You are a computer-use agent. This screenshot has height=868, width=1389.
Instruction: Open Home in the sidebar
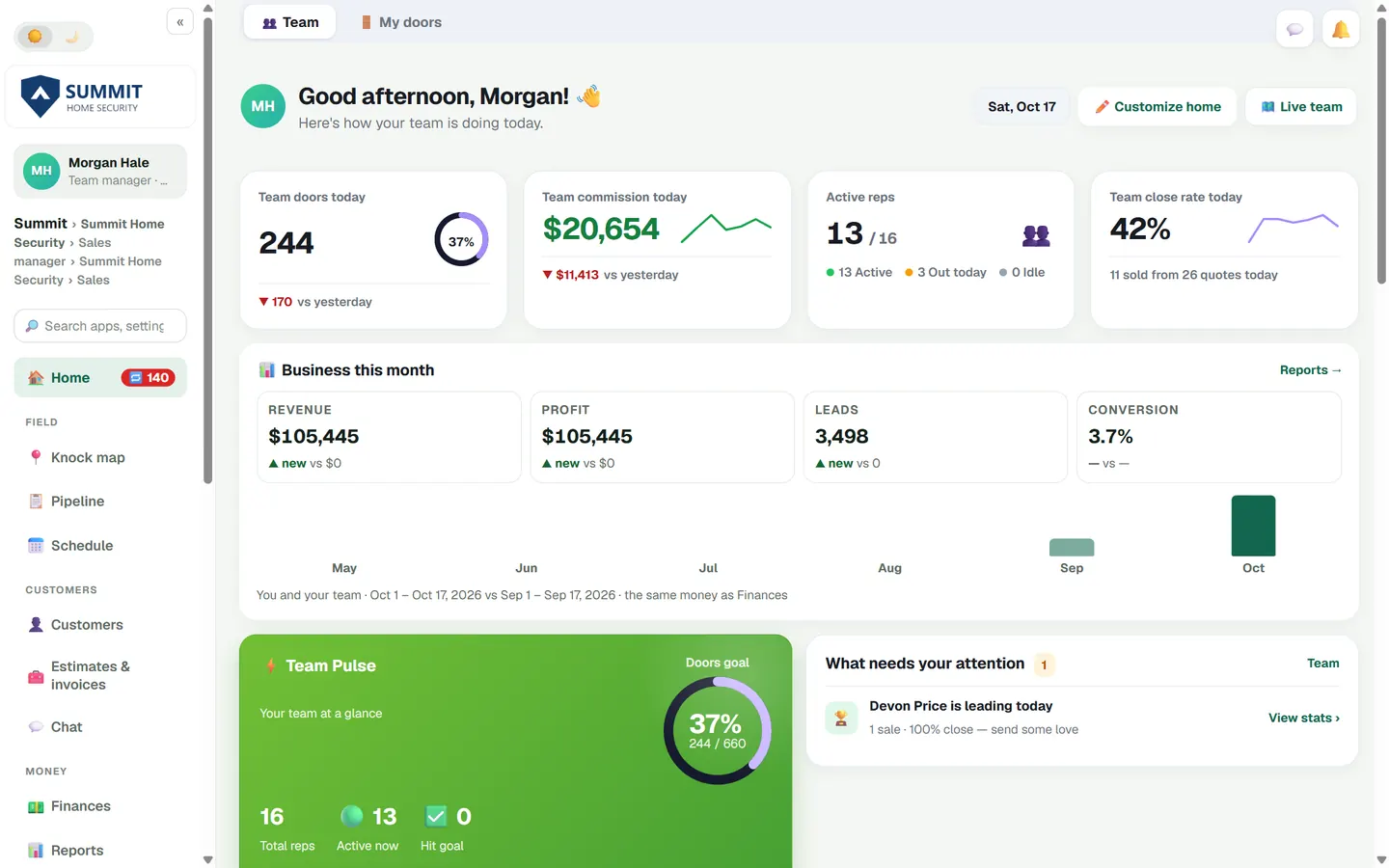click(100, 378)
